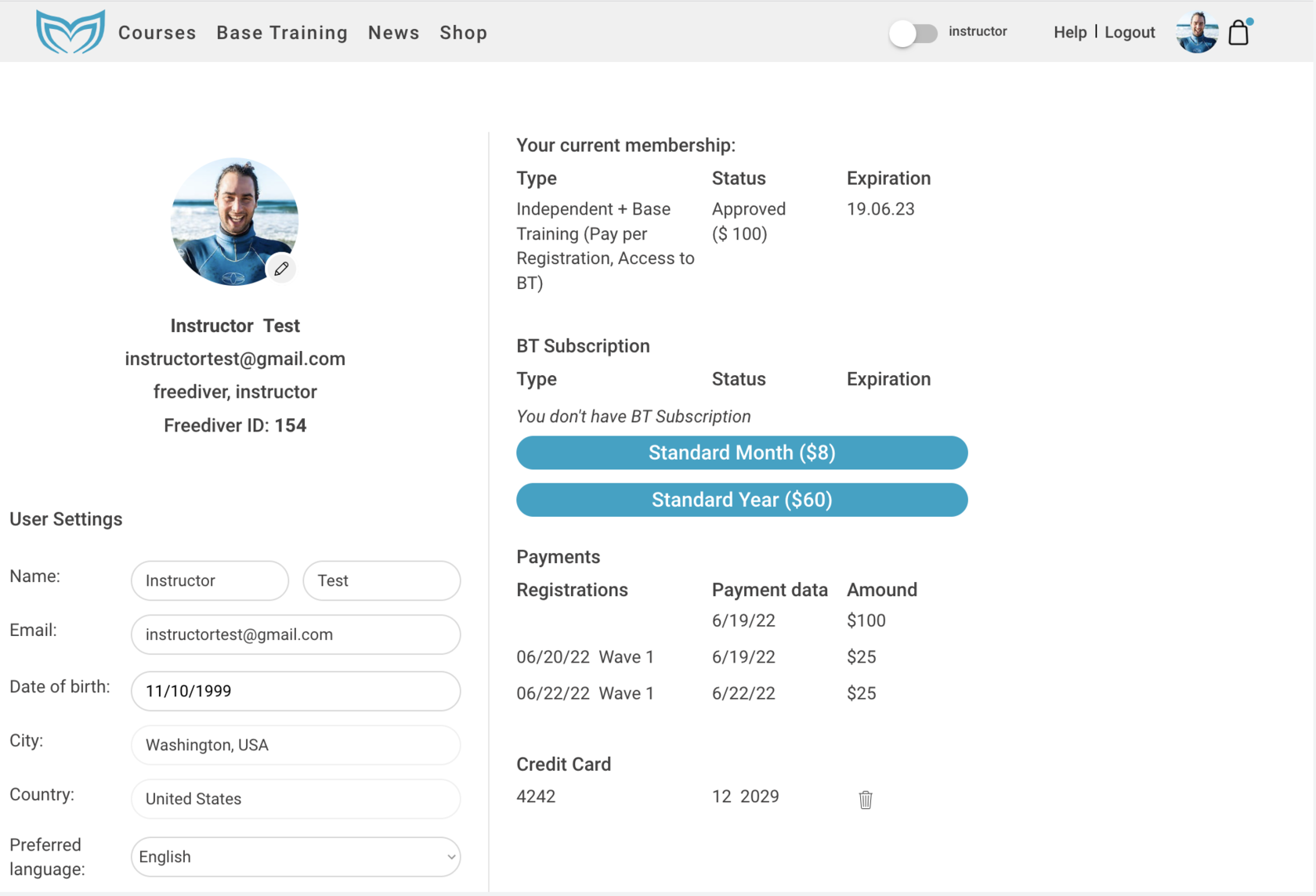Open the Courses menu

pyautogui.click(x=157, y=33)
